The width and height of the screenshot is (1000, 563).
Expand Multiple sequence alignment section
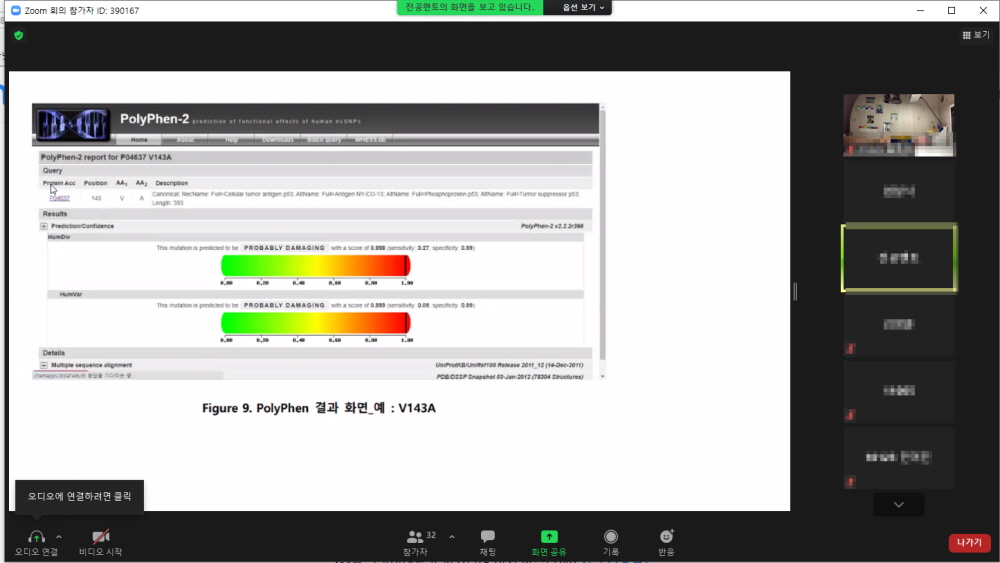pyautogui.click(x=44, y=365)
